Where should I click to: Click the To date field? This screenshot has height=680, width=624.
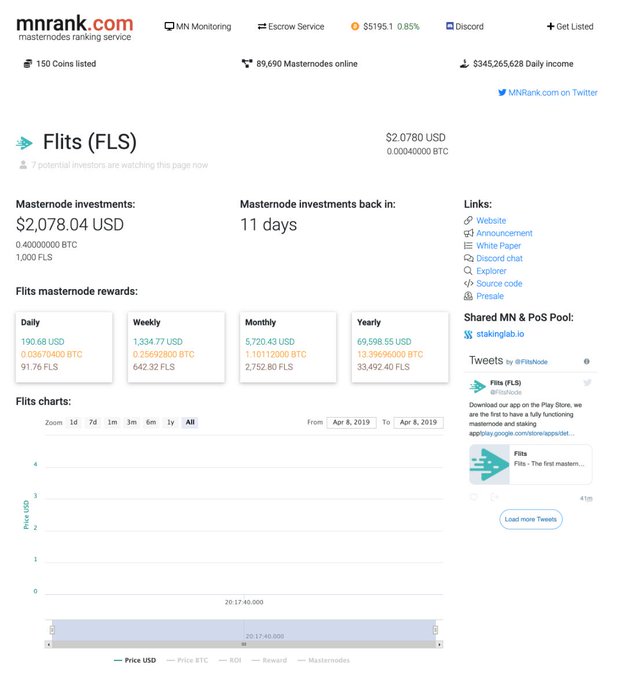point(418,422)
